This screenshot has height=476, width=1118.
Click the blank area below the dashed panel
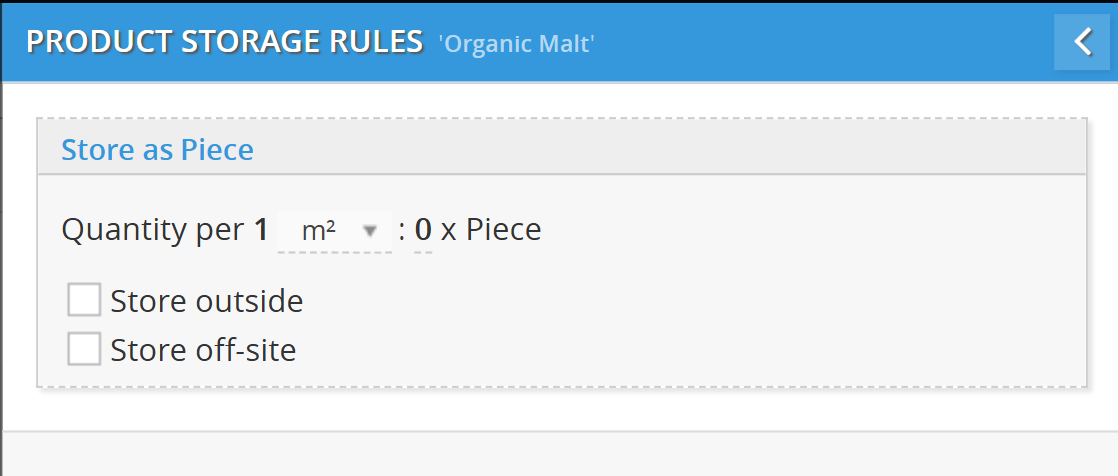[x=560, y=455]
